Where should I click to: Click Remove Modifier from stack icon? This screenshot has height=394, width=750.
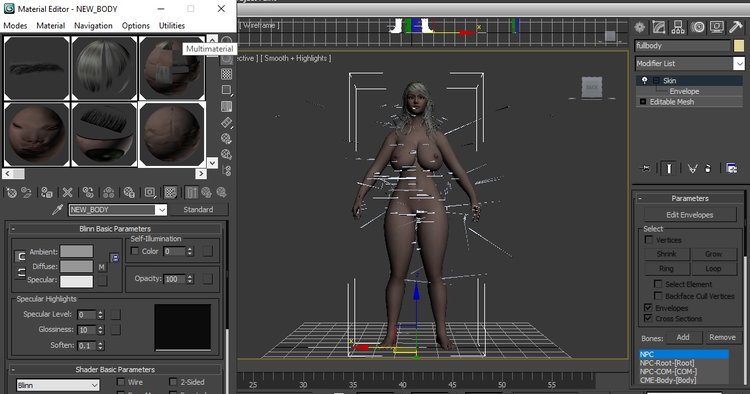pos(708,168)
